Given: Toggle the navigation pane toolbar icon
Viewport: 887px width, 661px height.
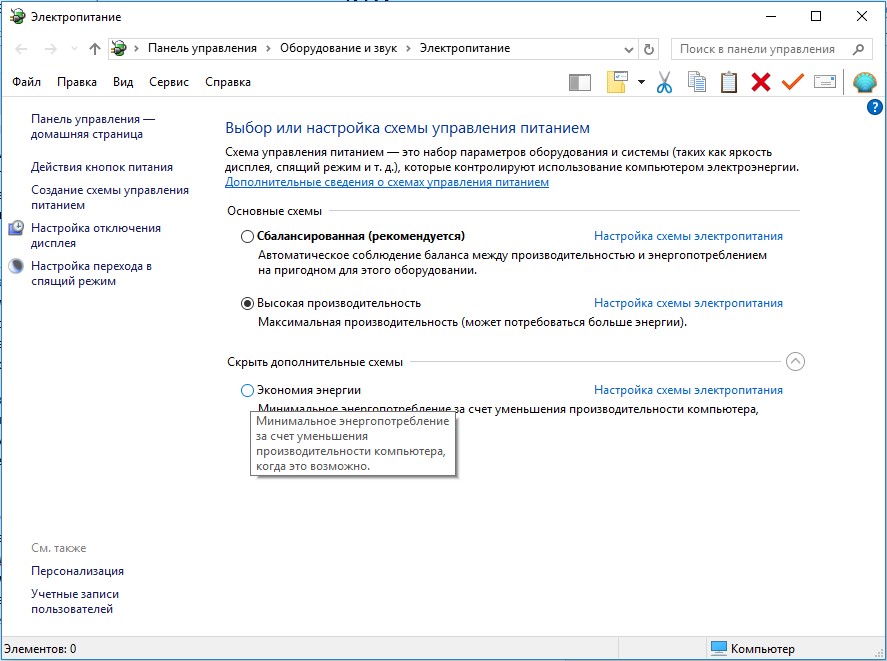Looking at the screenshot, I should click(580, 83).
